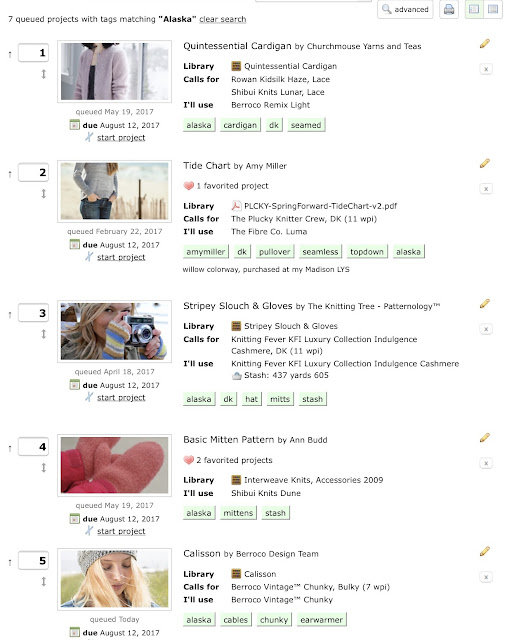
Task: Open the Quintessential Cardigan thumbnail
Action: (114, 71)
